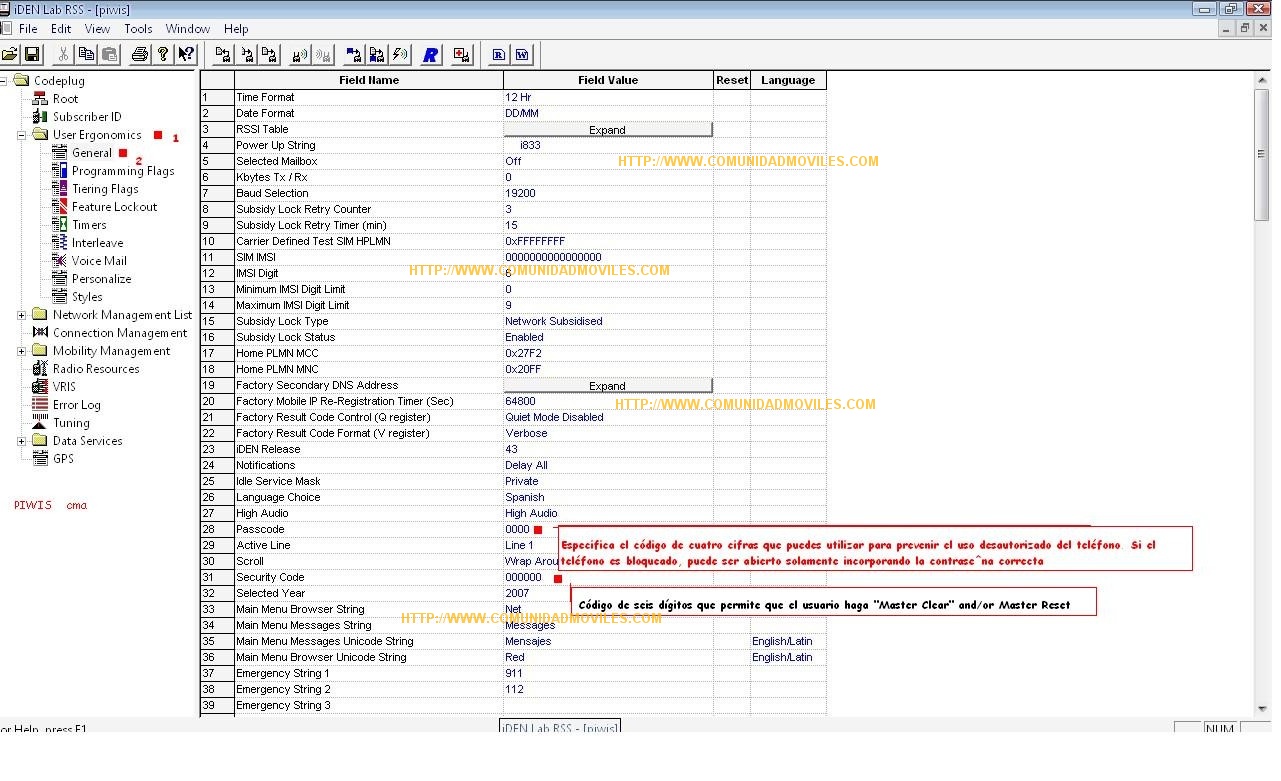Click the lightning bolt radio toolbar icon

(x=399, y=54)
